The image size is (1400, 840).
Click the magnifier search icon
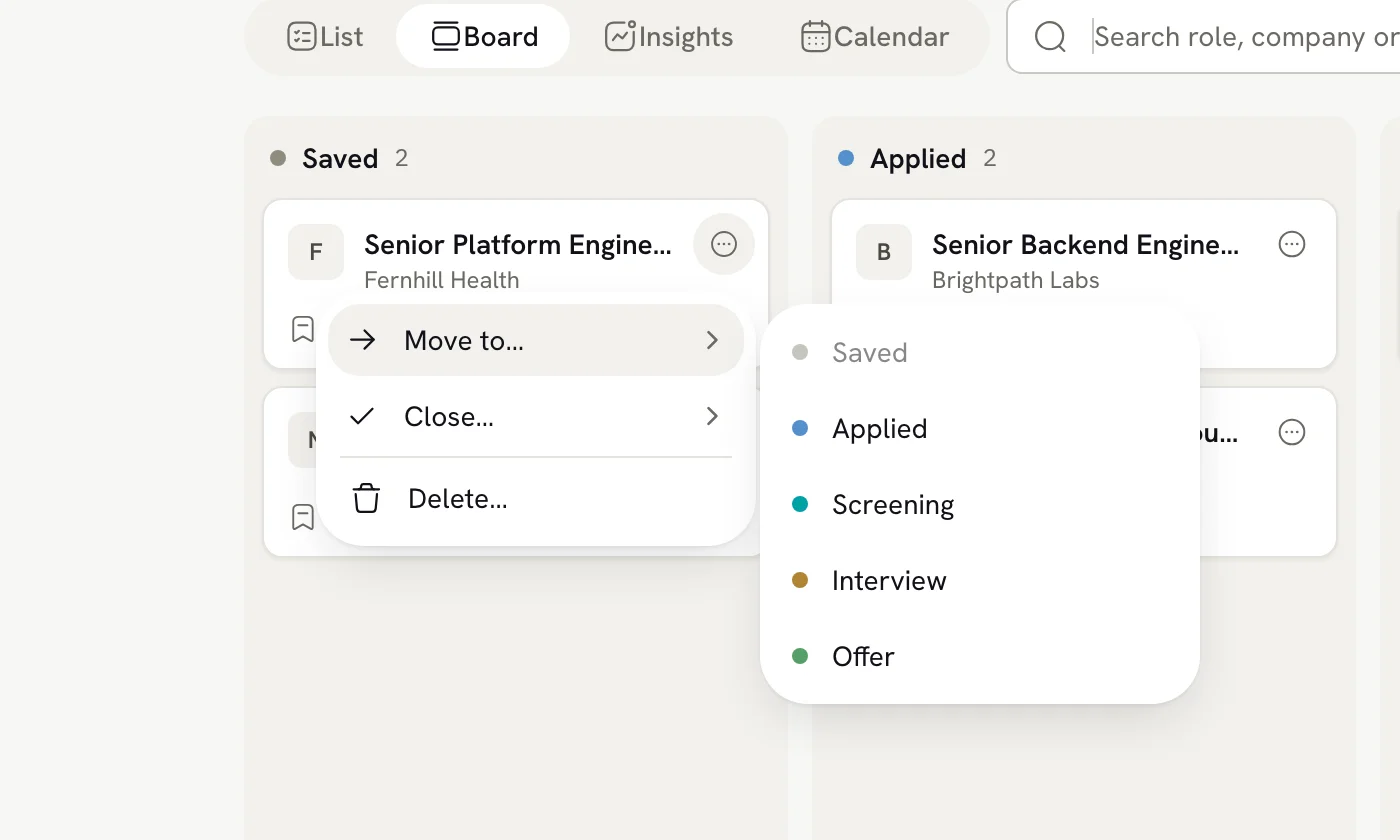[1050, 37]
